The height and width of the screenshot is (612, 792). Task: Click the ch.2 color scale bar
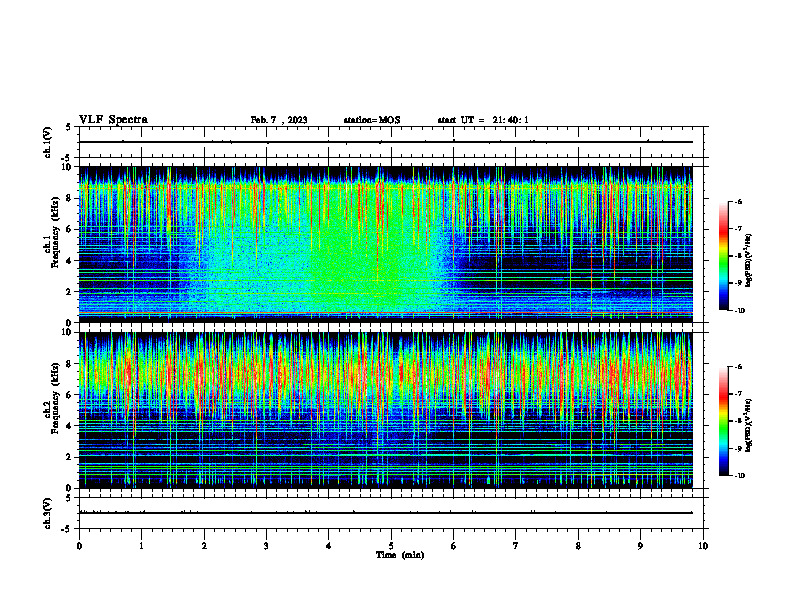coord(724,421)
